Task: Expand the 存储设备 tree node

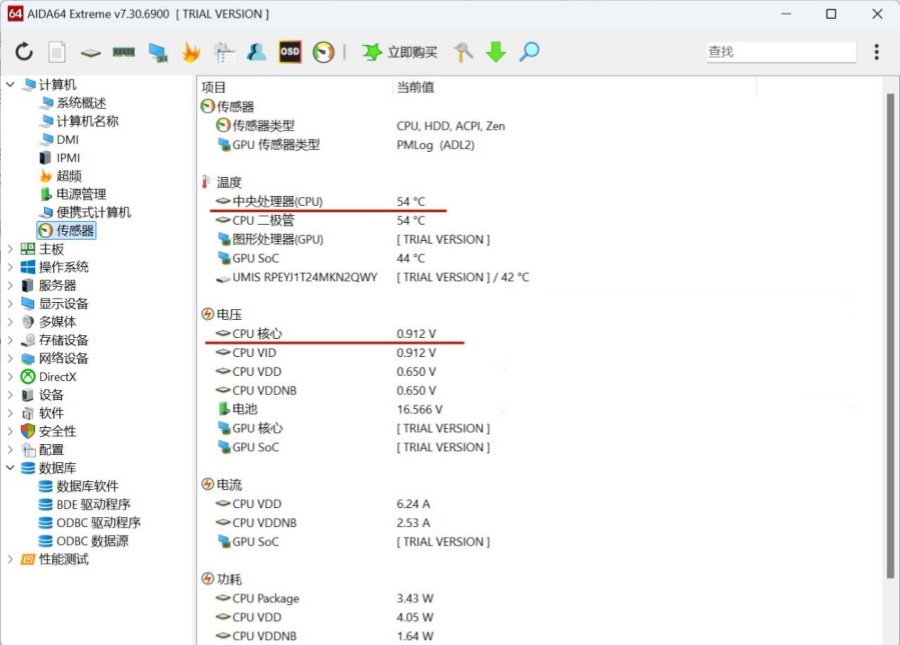Action: [10, 340]
